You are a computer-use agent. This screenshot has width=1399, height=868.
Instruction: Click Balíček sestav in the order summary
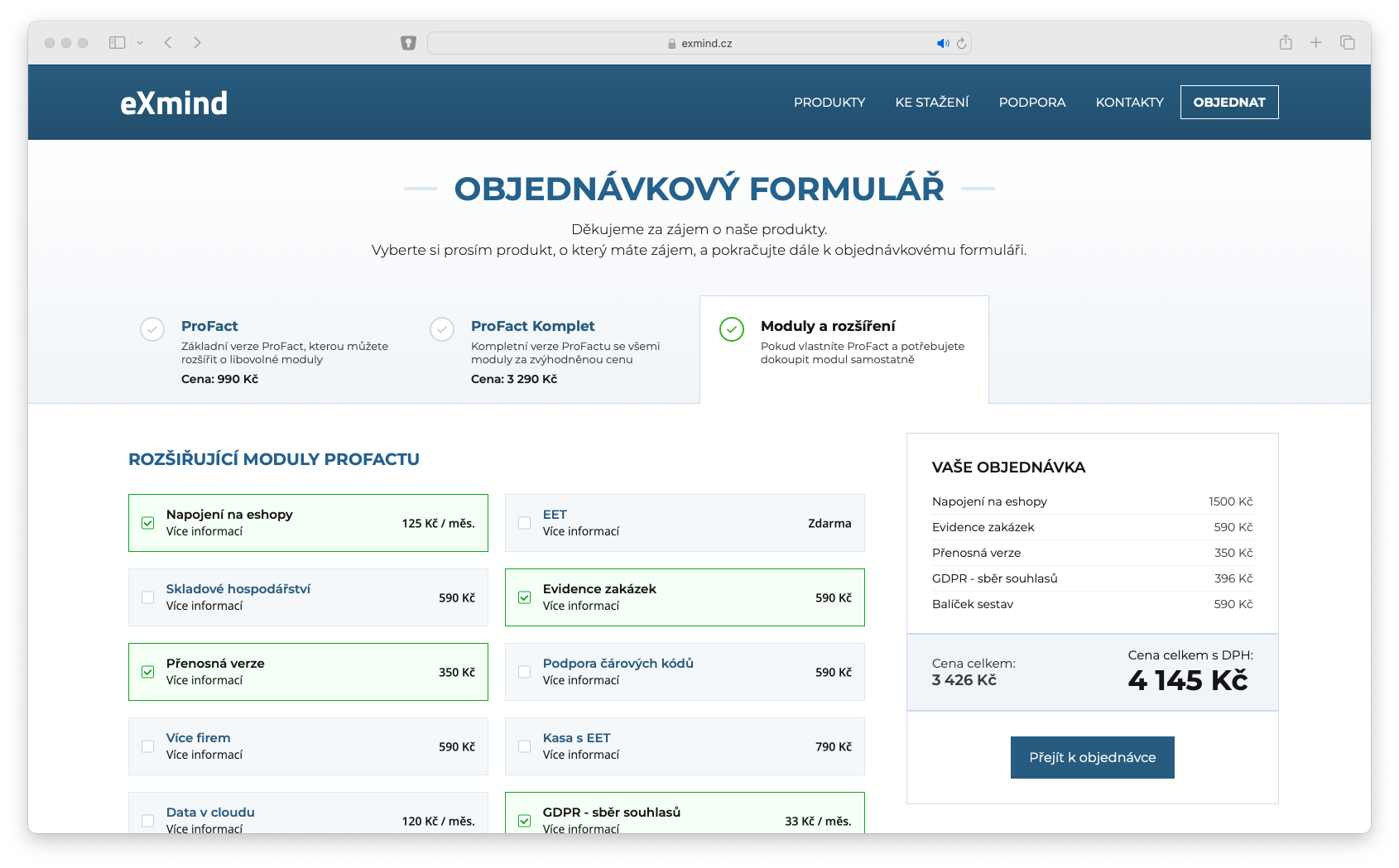(x=973, y=604)
